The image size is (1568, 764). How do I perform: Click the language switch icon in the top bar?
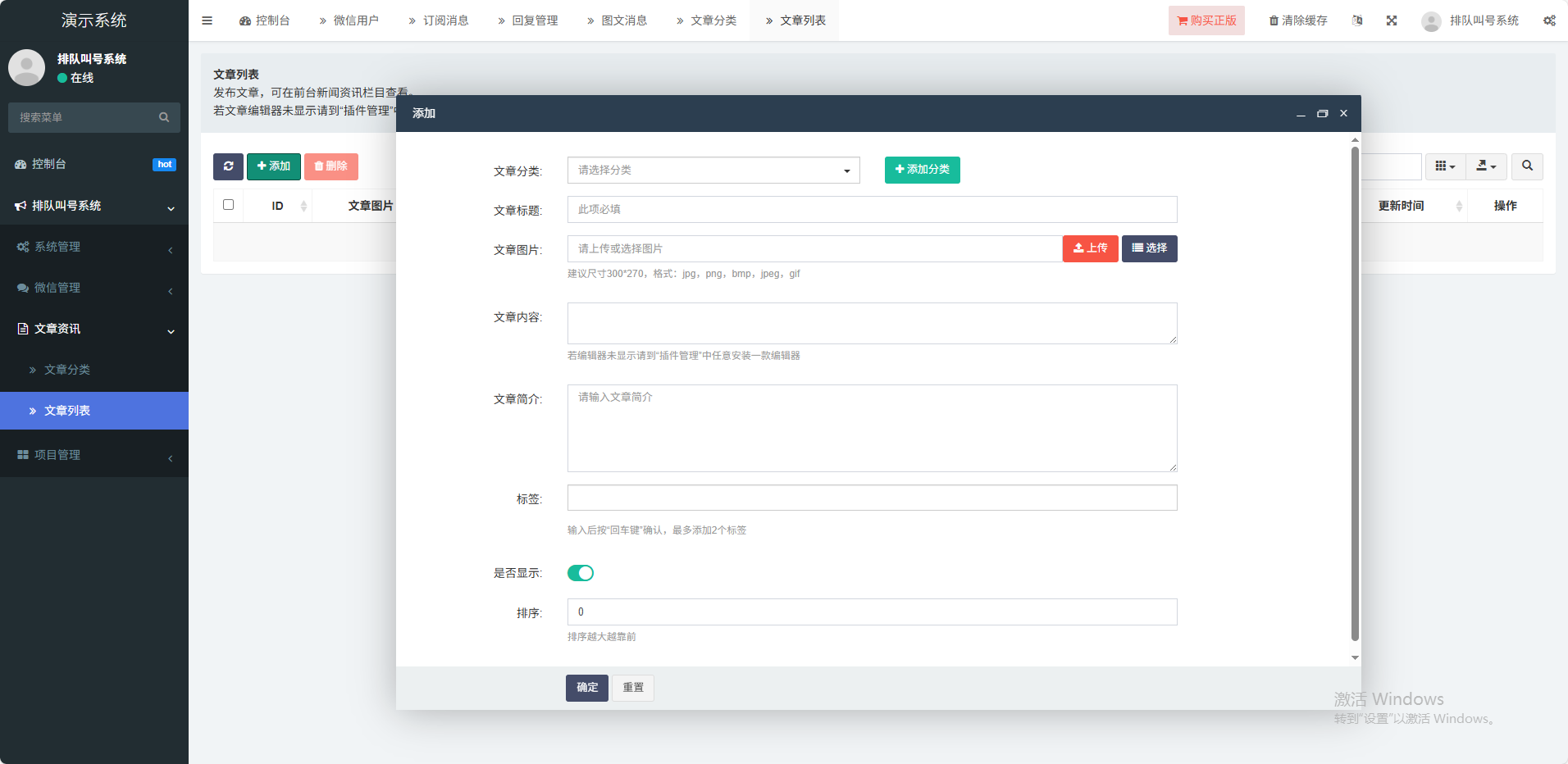pyautogui.click(x=1357, y=20)
